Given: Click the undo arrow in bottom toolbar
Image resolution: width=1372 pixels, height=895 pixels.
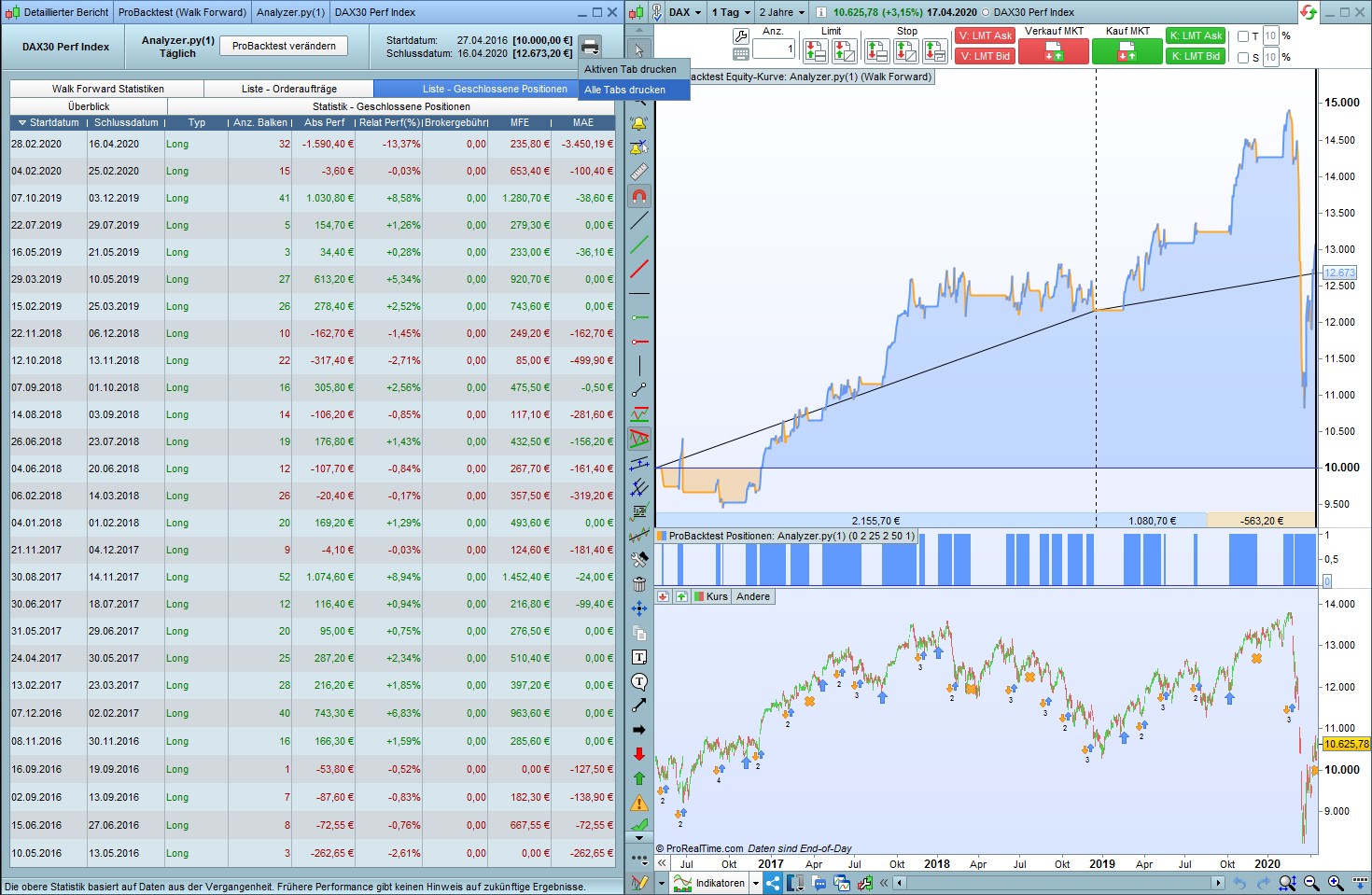Looking at the screenshot, I should [1239, 883].
